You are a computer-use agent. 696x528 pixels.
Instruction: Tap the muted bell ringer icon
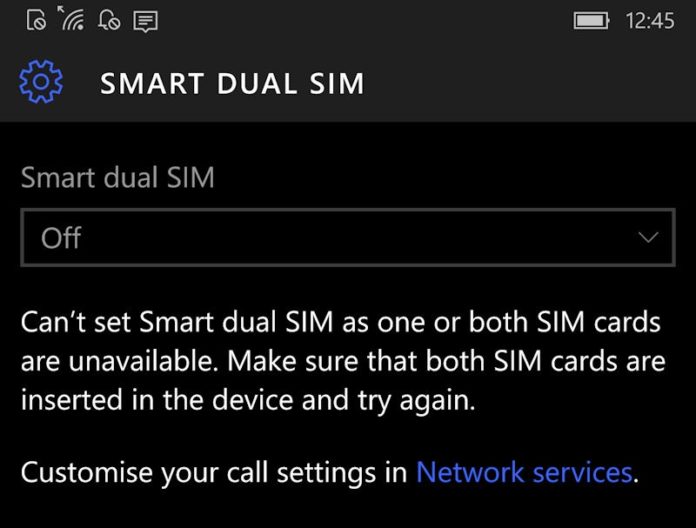point(109,20)
